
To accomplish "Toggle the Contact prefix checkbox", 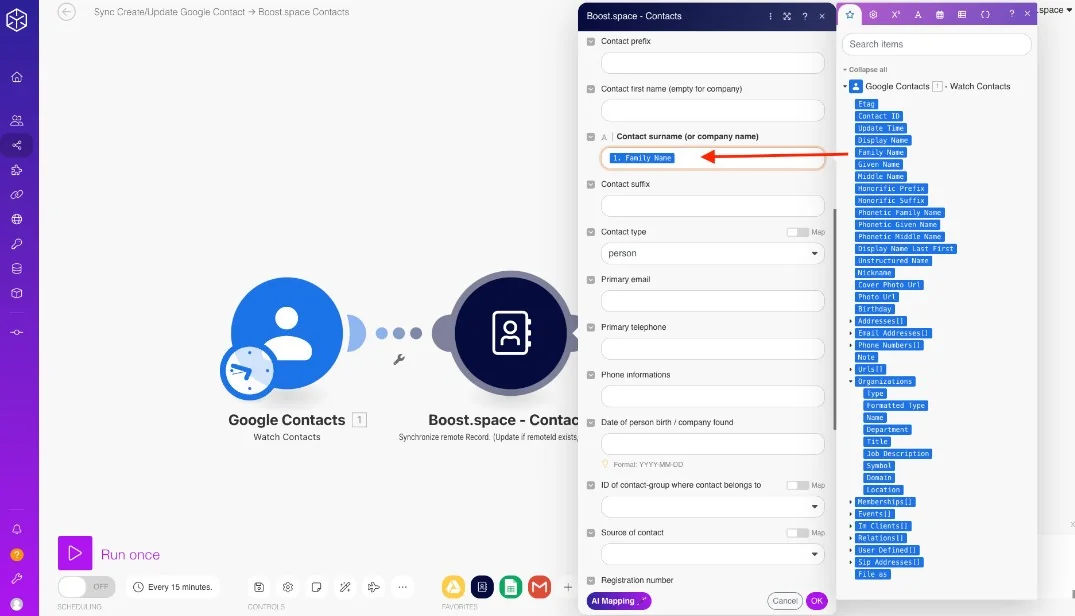I will 591,41.
